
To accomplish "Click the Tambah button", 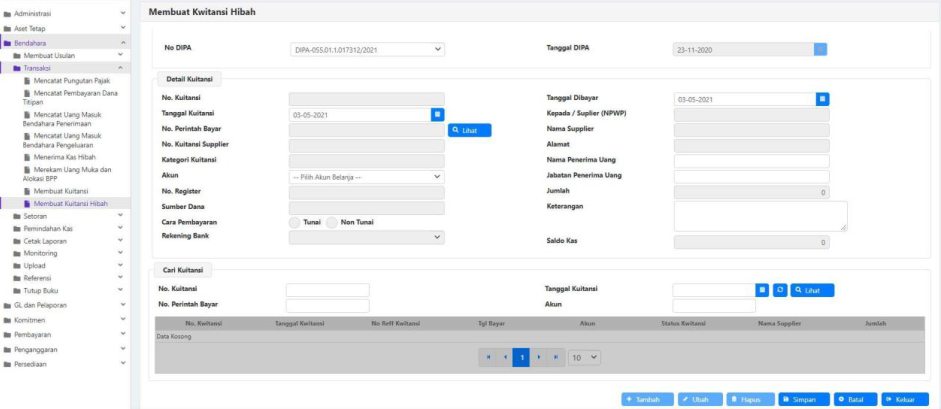I will tap(647, 399).
